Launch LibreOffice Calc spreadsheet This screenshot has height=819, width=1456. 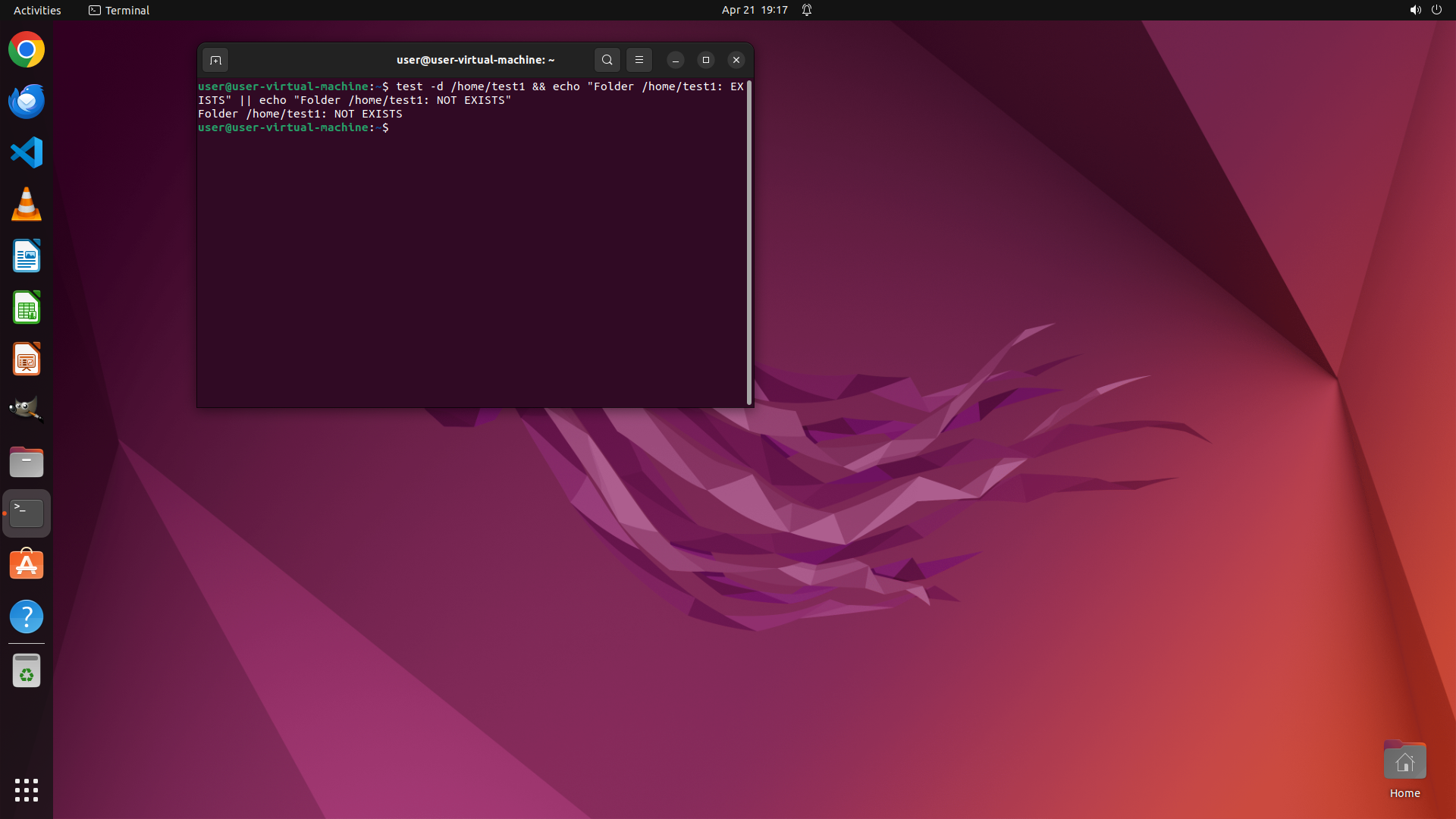[x=27, y=308]
